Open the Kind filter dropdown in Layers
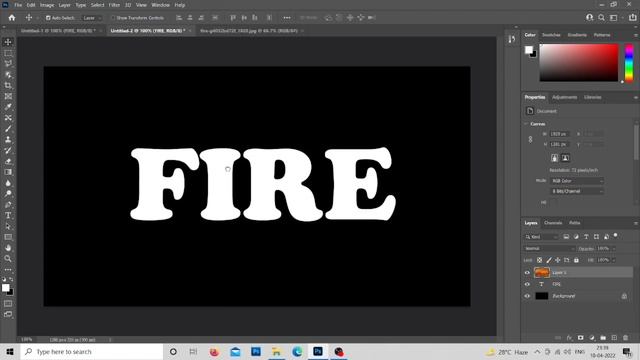 (541, 237)
